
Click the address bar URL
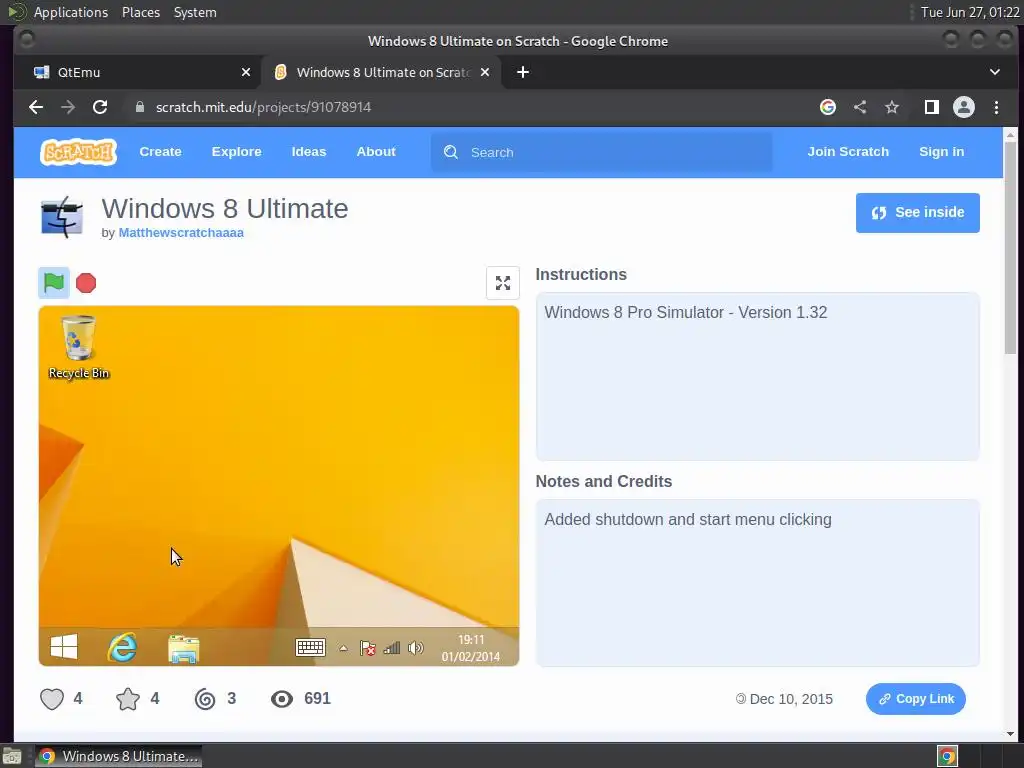pyautogui.click(x=263, y=107)
